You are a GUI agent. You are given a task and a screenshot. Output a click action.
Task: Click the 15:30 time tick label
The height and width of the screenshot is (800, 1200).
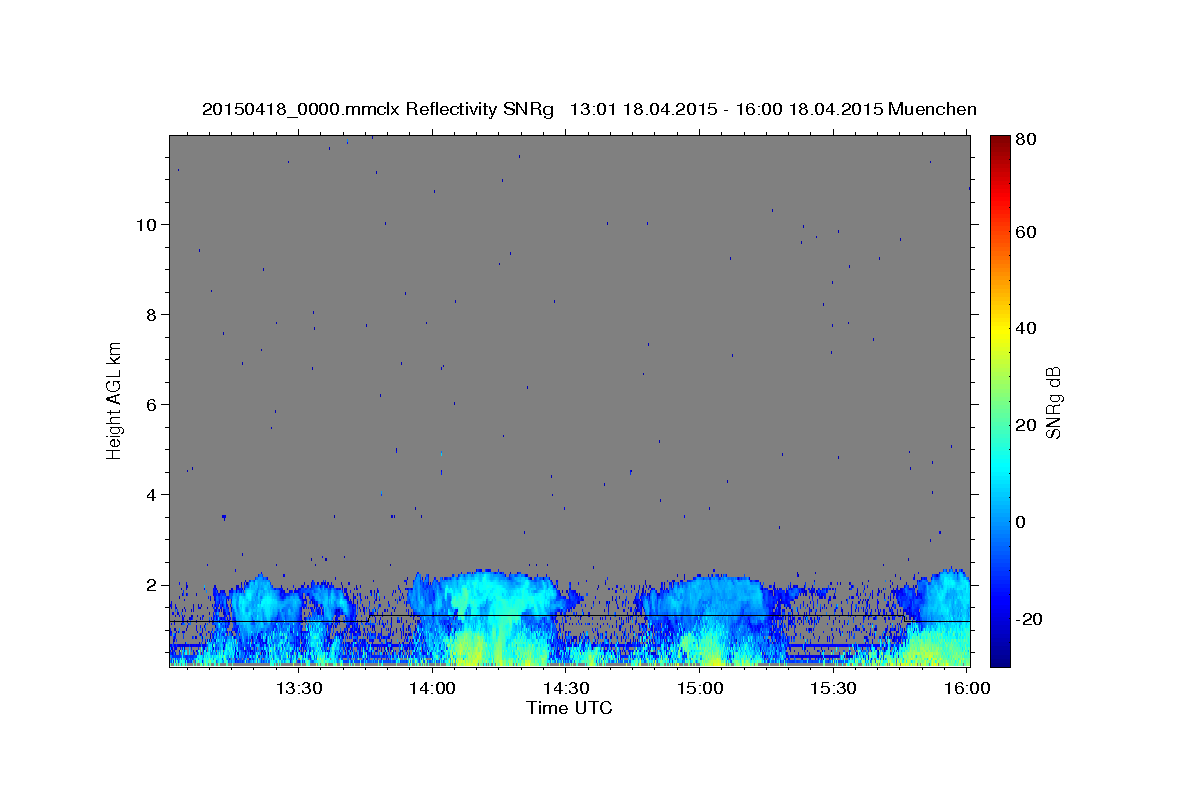tap(834, 689)
